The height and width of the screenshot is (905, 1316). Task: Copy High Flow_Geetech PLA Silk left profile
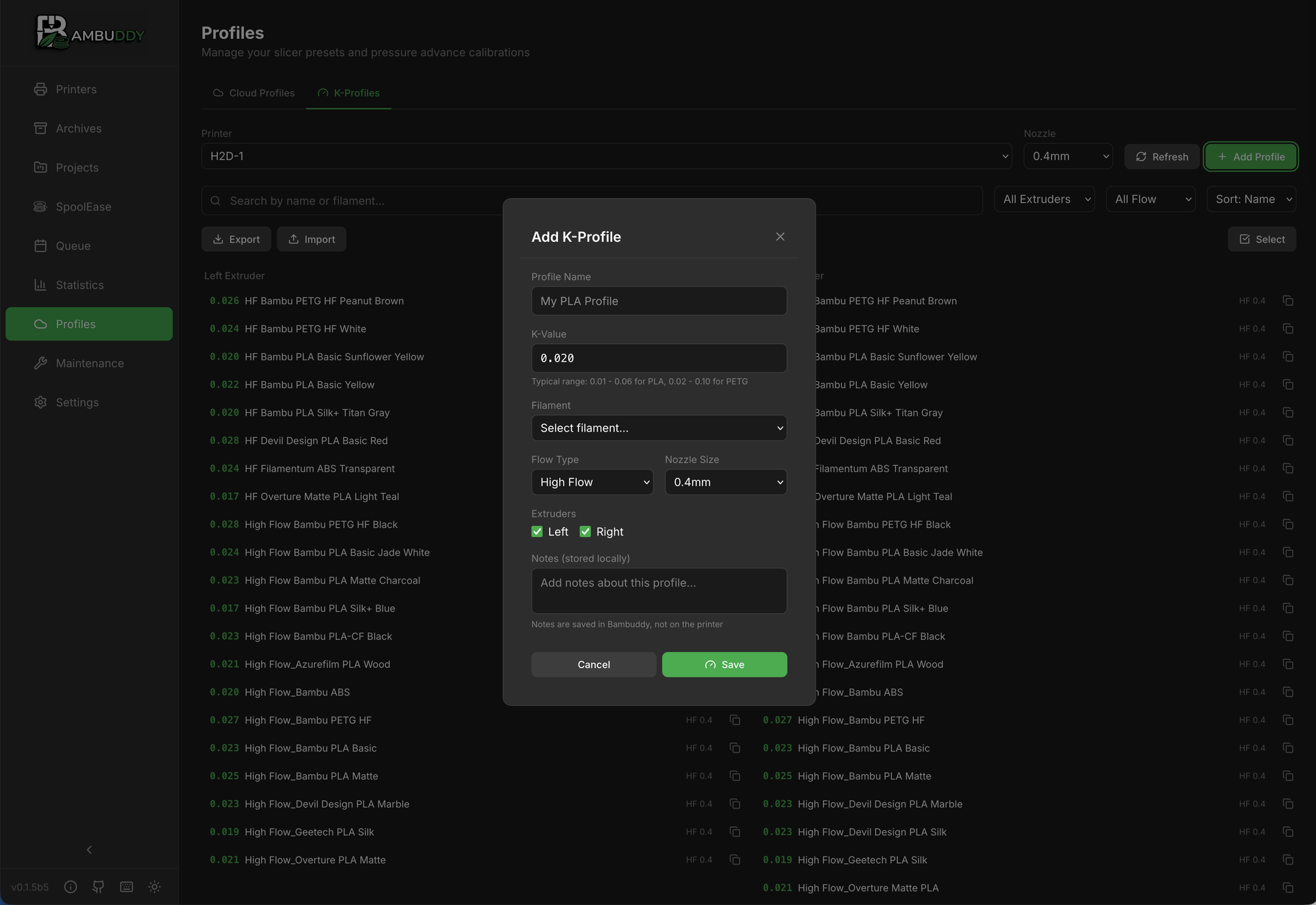(x=735, y=832)
